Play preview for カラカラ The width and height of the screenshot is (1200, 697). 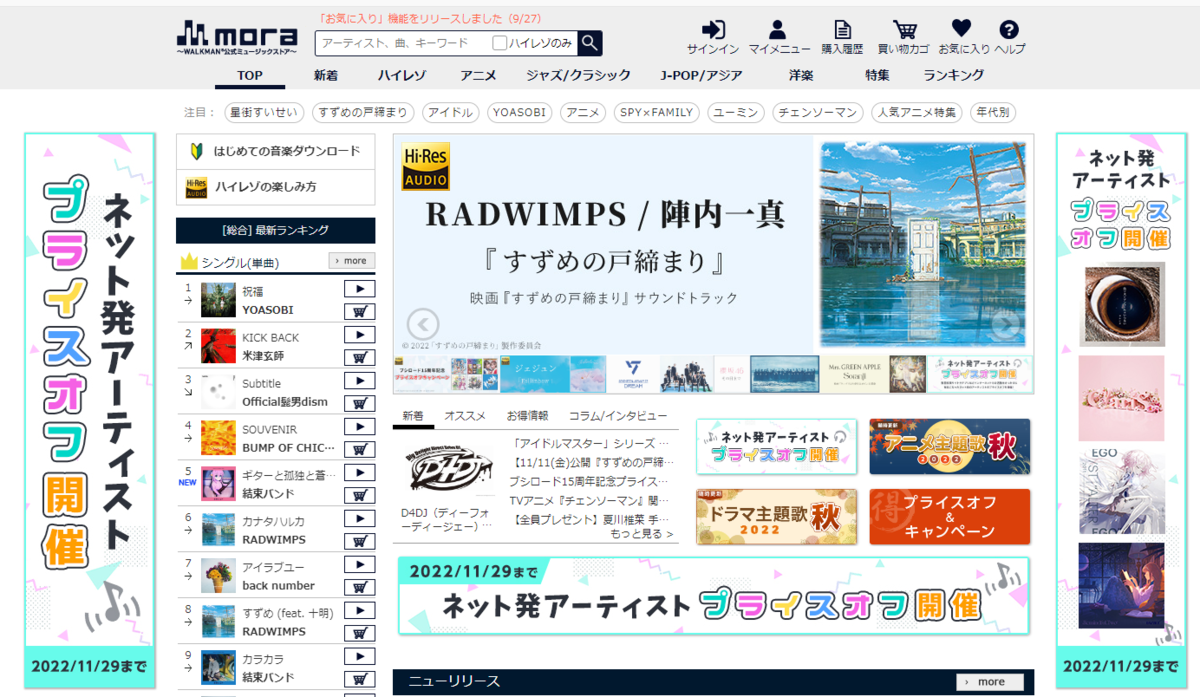tap(359, 657)
